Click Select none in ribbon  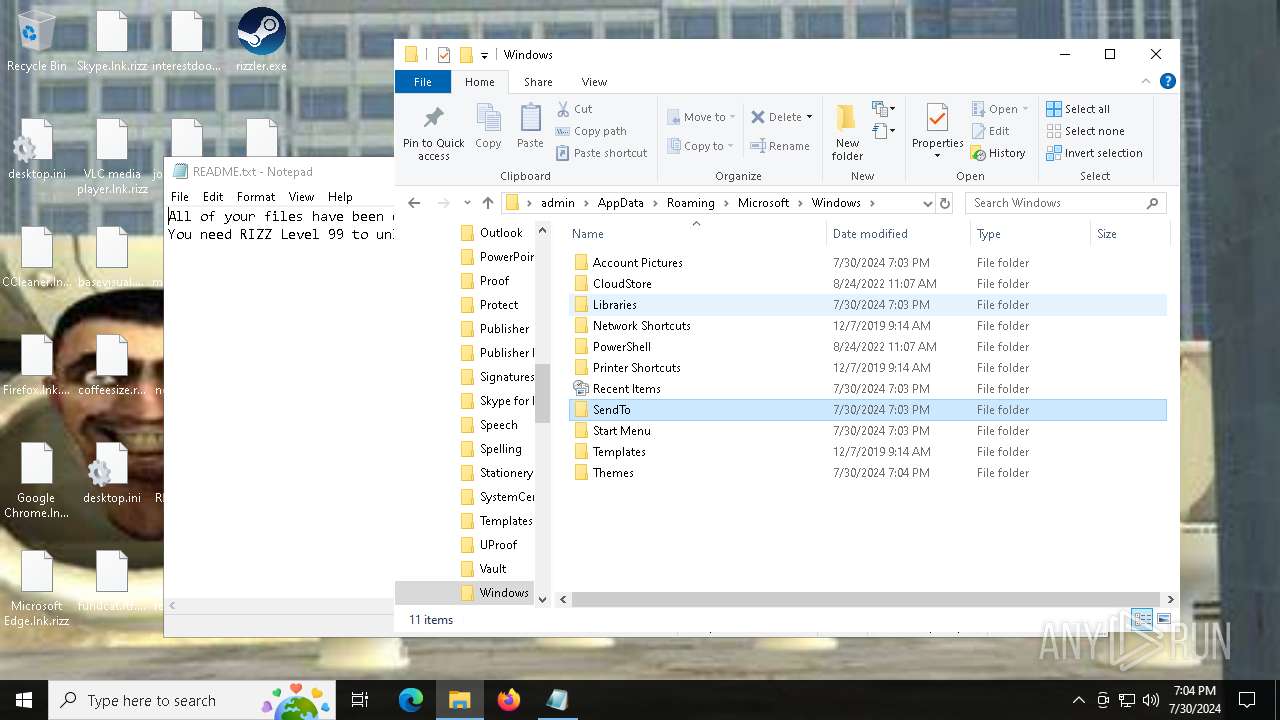pyautogui.click(x=1085, y=131)
